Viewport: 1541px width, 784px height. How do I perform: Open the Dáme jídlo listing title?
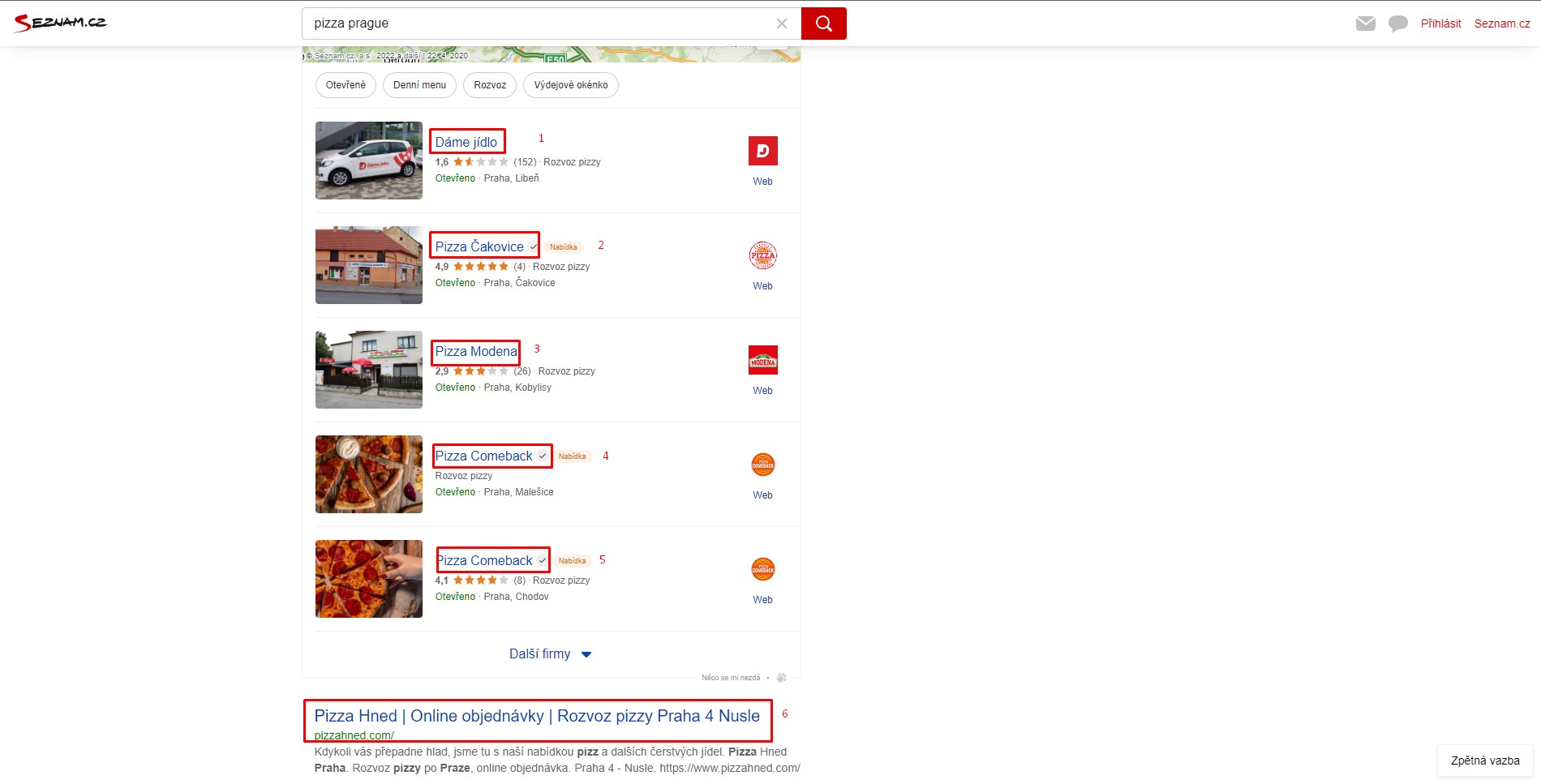(x=466, y=142)
